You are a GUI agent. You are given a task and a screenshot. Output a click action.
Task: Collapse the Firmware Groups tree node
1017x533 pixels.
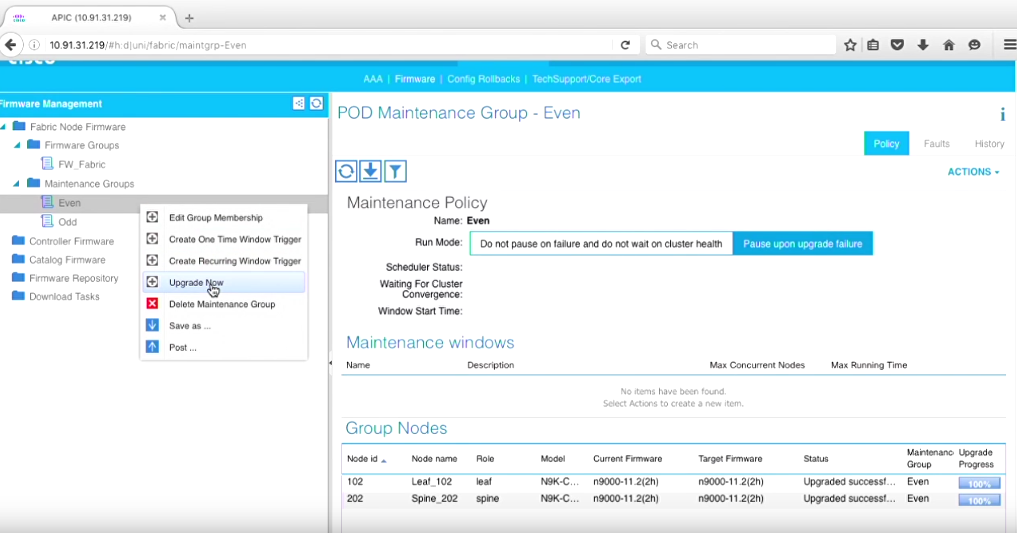click(x=17, y=145)
